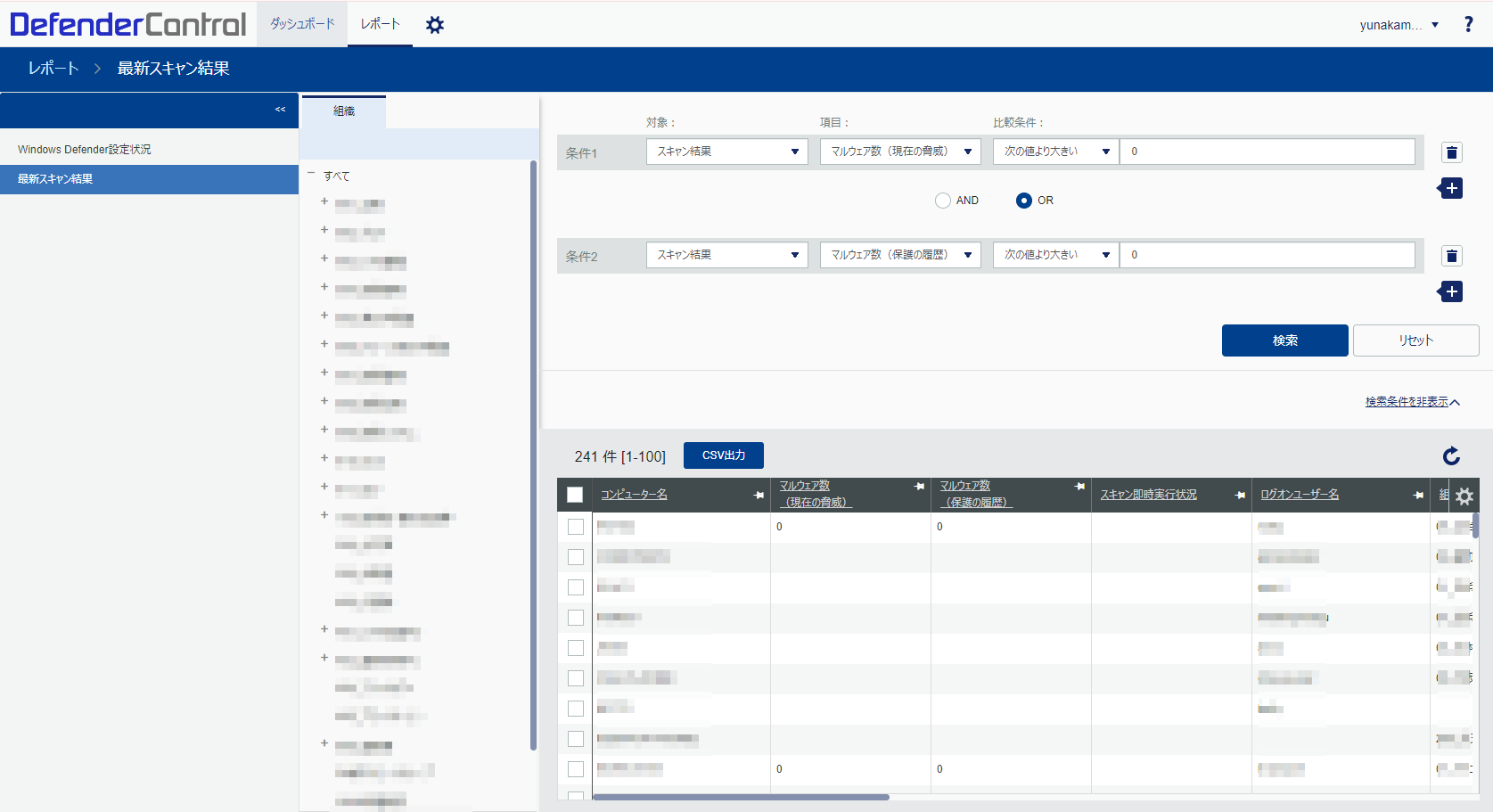The width and height of the screenshot is (1493, 812).
Task: Click the 条件1 value input field
Action: click(x=1267, y=152)
